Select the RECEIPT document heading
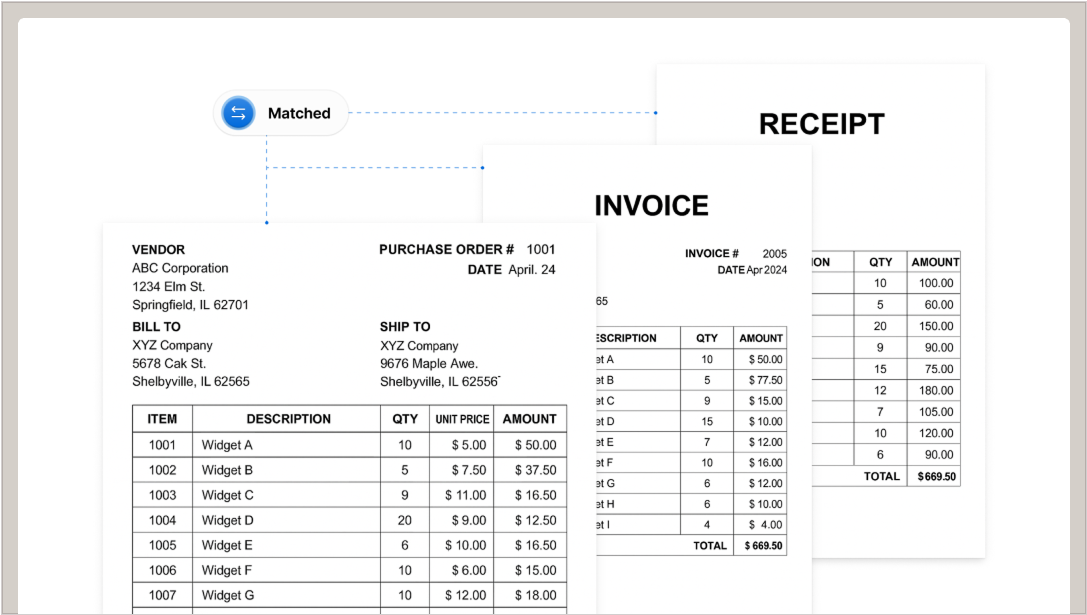Viewport: 1087px width, 615px height. click(x=821, y=124)
